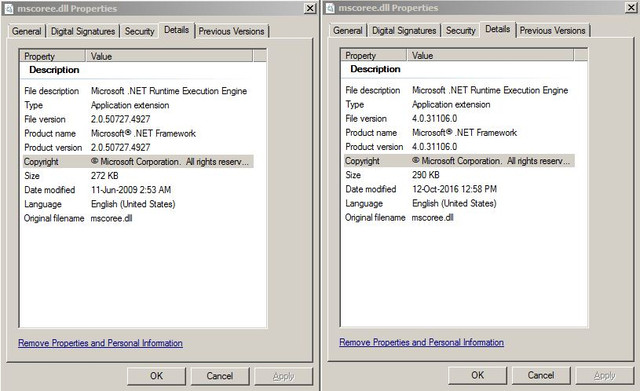Click OK button in left window
Image resolution: width=640 pixels, height=391 pixels.
[x=156, y=376]
